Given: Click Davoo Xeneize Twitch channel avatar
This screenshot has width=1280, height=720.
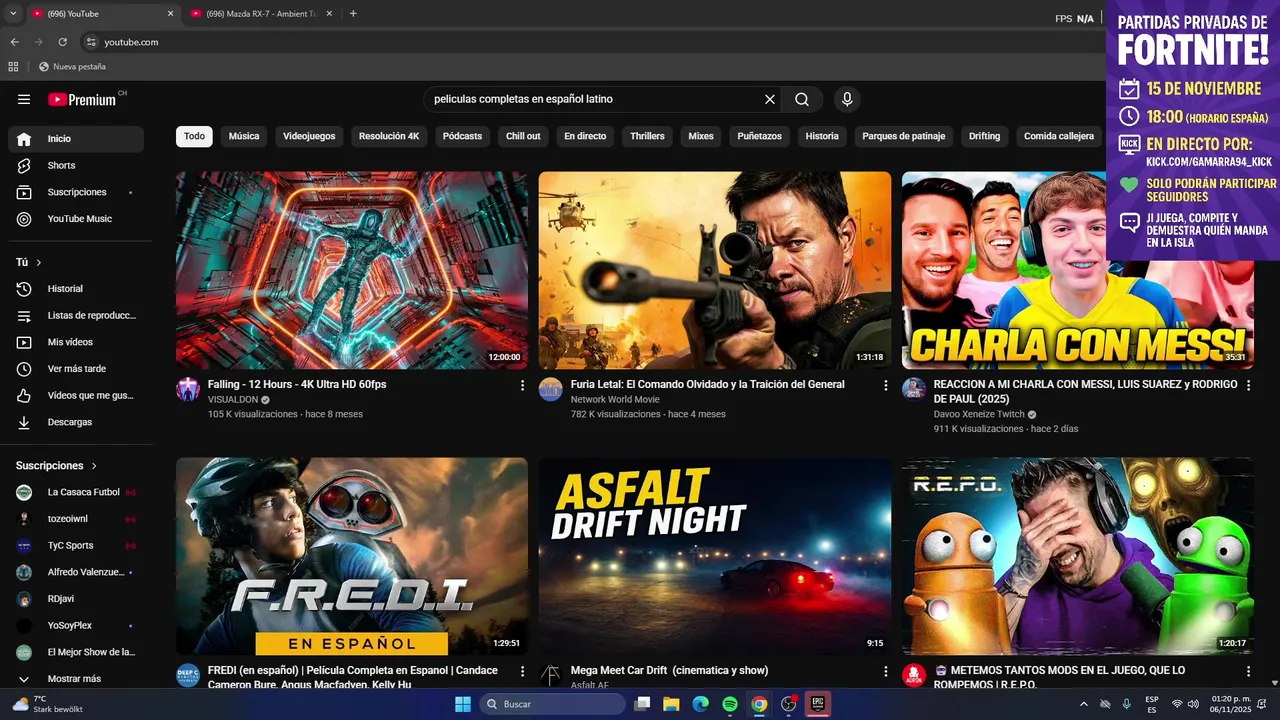Looking at the screenshot, I should pyautogui.click(x=914, y=389).
